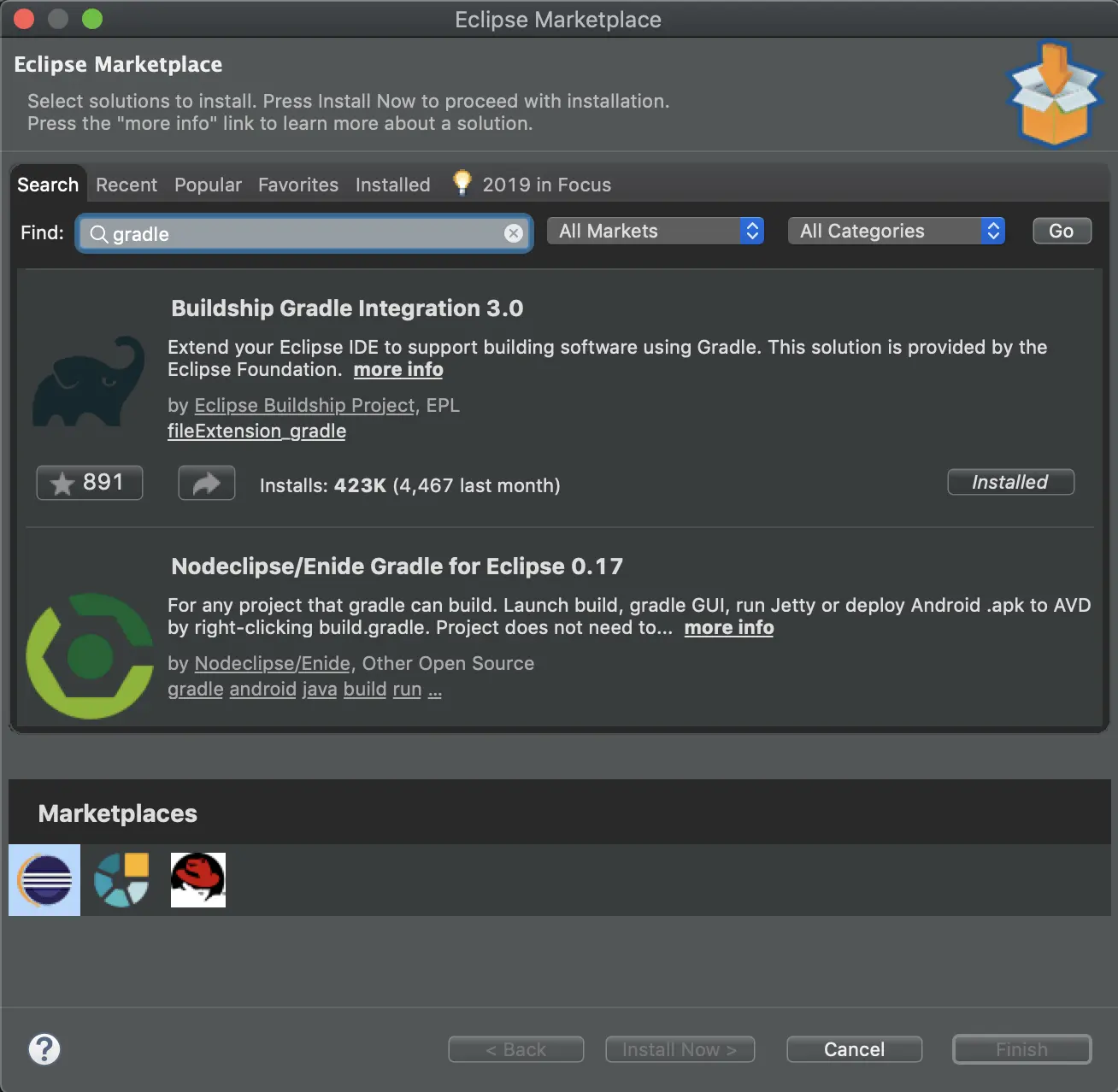This screenshot has height=1092, width=1118.
Task: Select the Obeo marketplace icon
Action: click(121, 880)
